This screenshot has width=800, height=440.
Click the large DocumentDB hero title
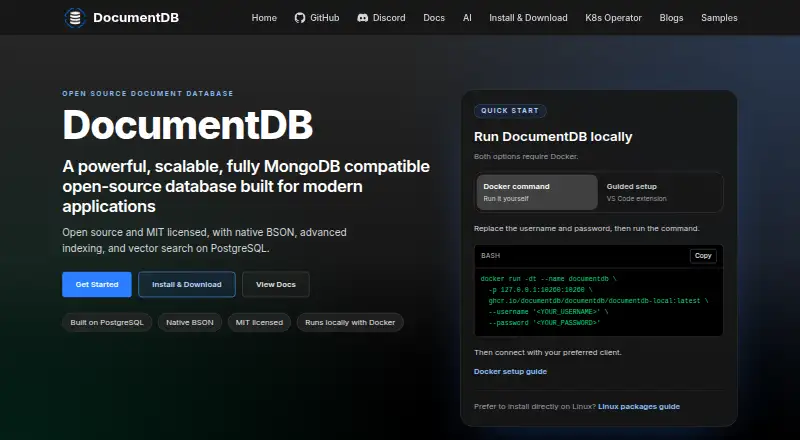tap(188, 125)
